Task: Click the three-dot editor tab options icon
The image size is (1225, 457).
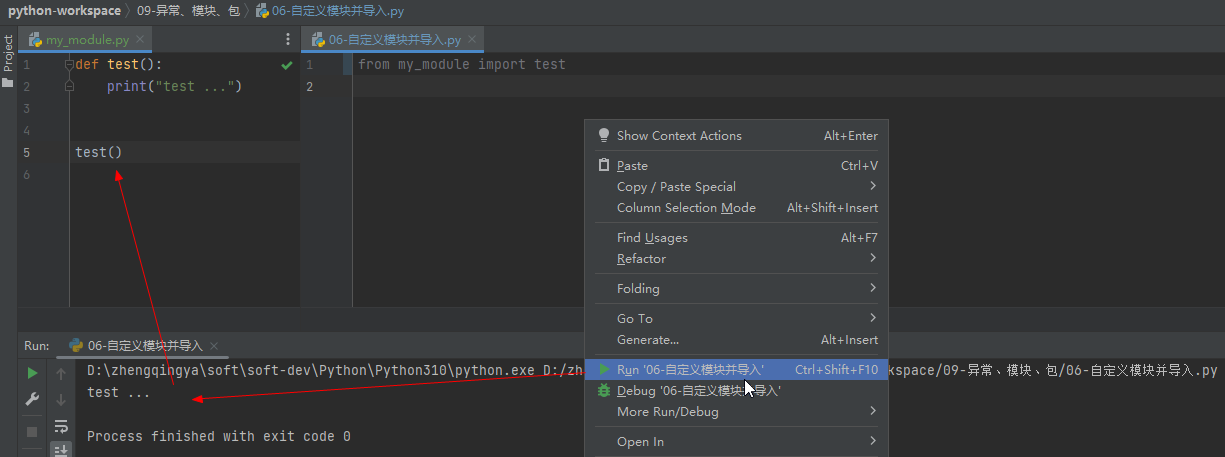Action: (x=289, y=39)
